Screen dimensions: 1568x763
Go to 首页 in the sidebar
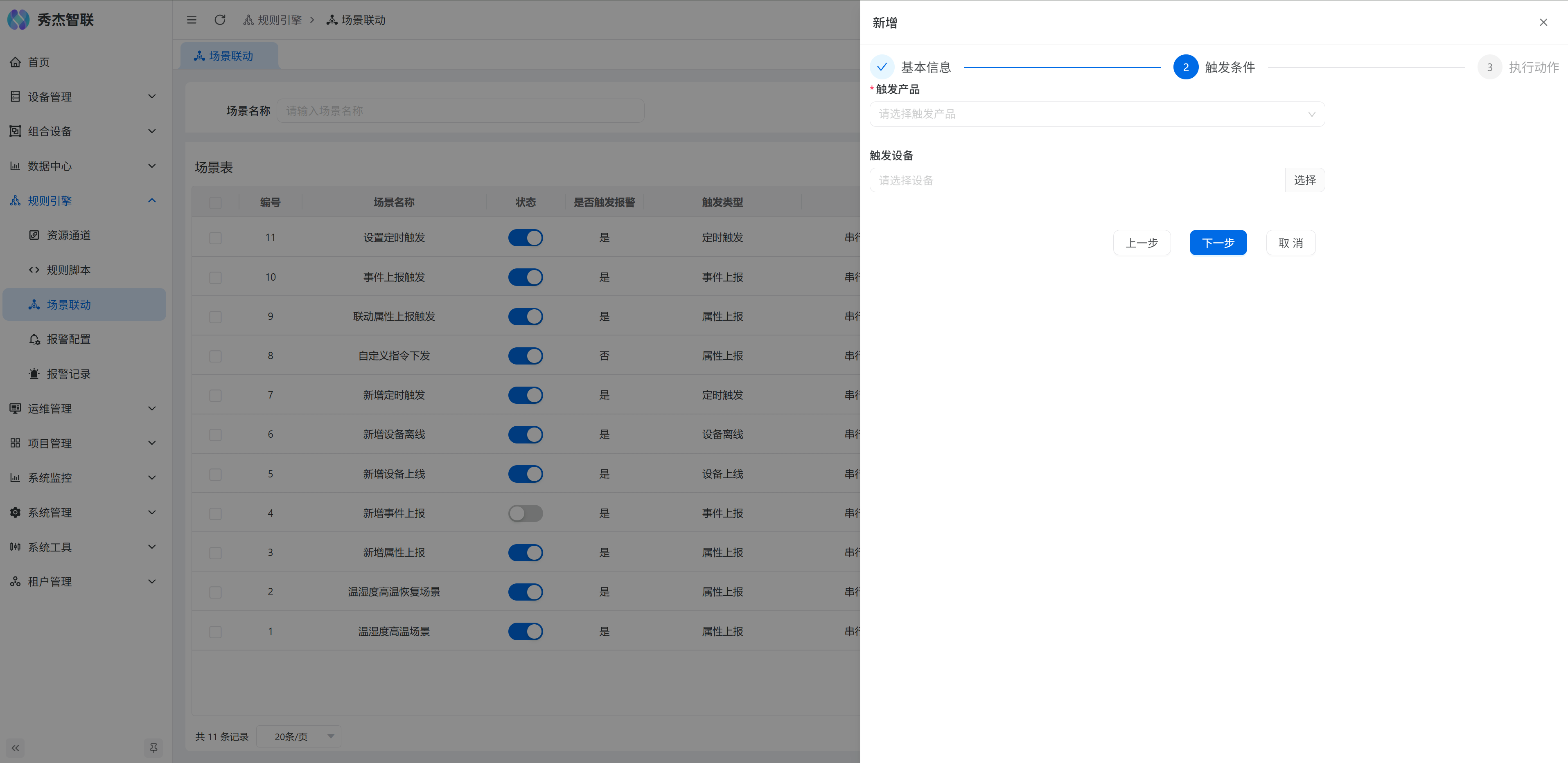tap(39, 62)
